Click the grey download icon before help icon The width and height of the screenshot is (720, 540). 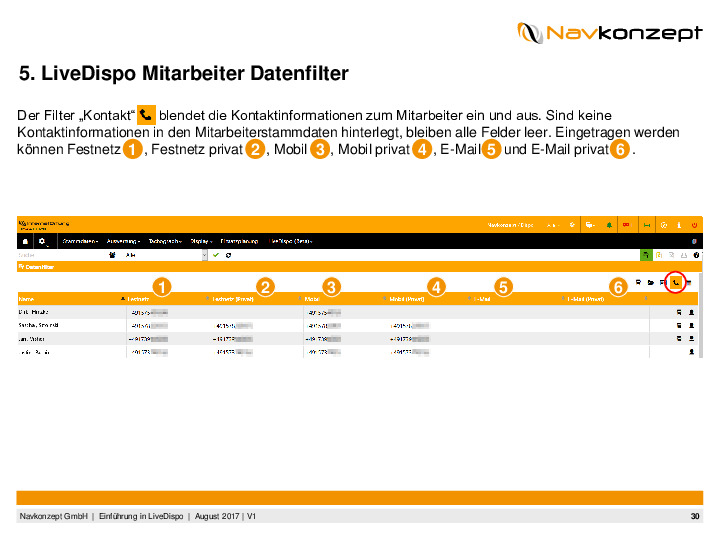coord(684,255)
